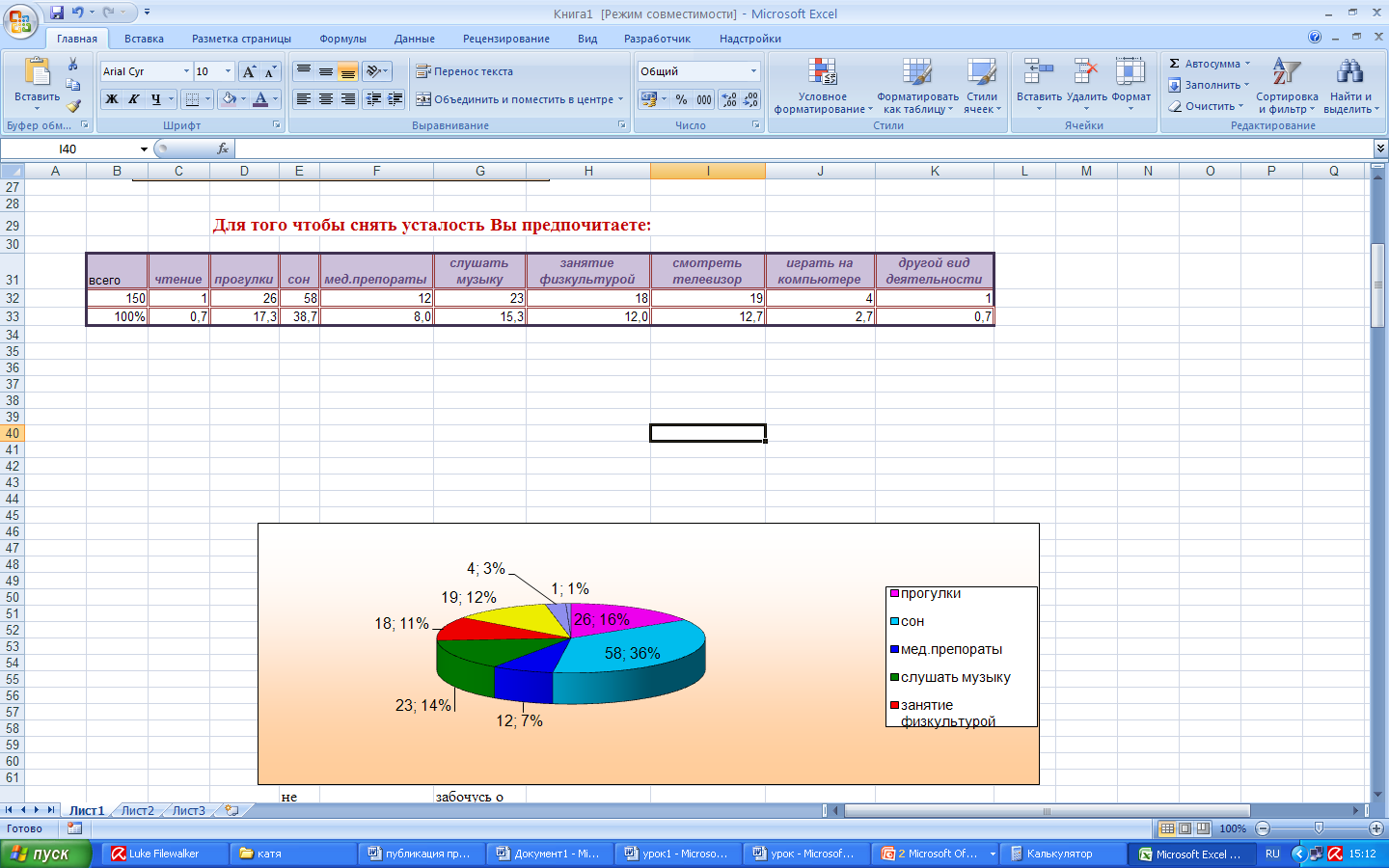Align text to top of cell
This screenshot has height=868, width=1389.
coord(304,71)
